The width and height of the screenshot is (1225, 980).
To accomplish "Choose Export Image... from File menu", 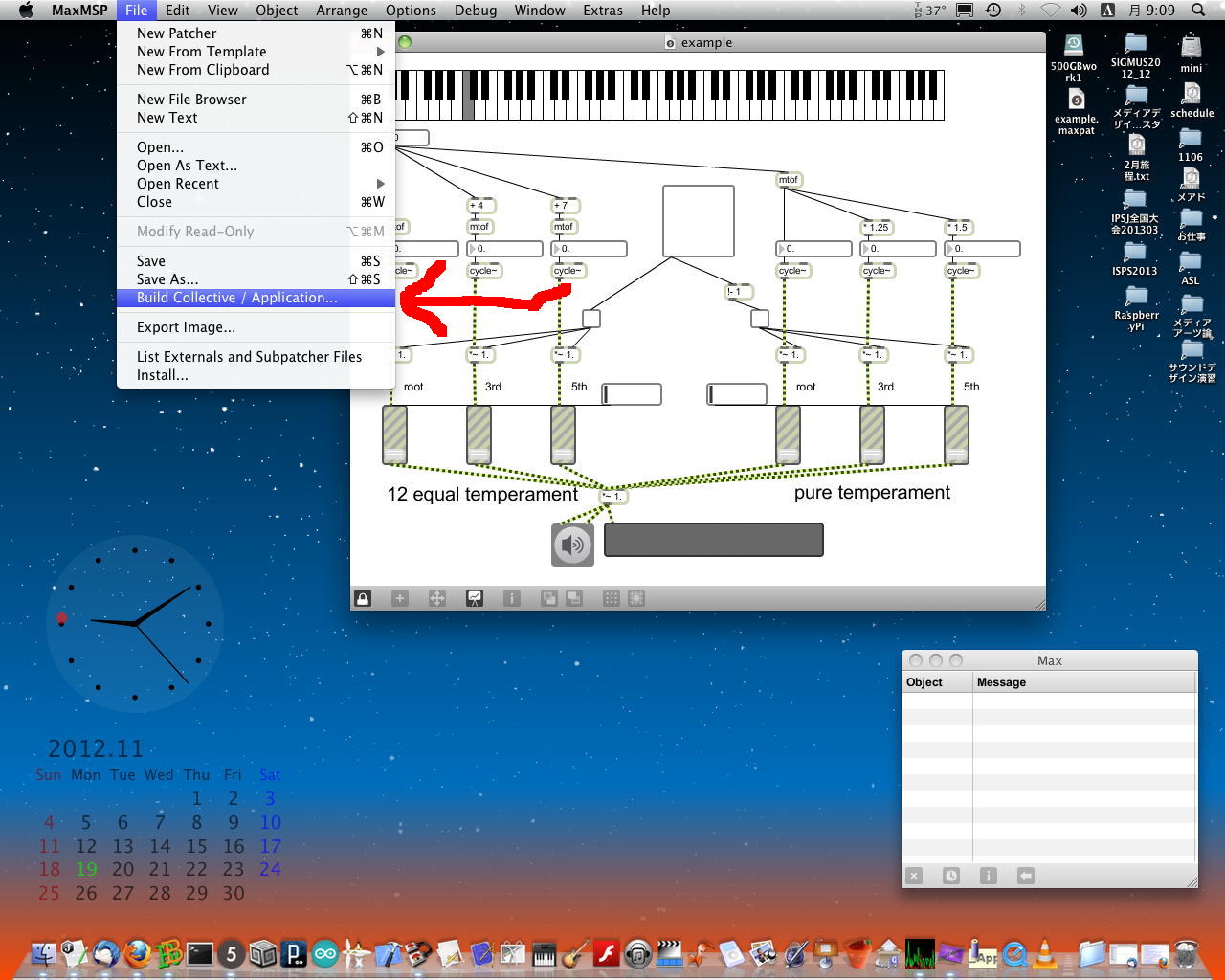I will 186,327.
